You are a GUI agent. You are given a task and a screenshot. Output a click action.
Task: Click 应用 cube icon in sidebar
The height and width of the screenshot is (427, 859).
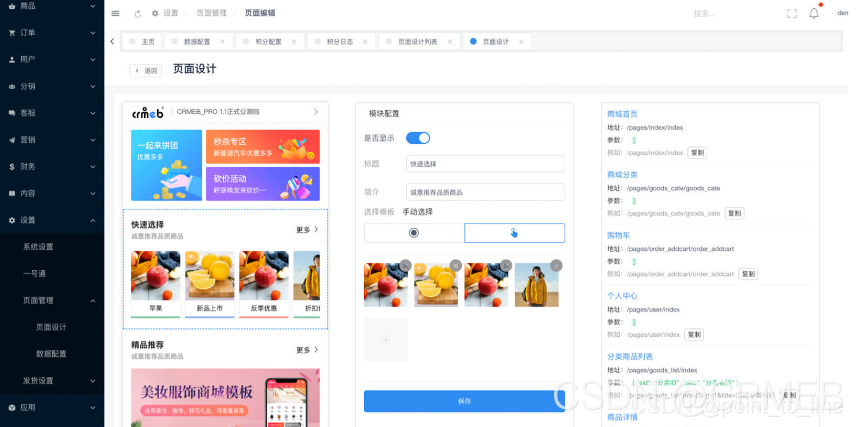(x=12, y=407)
